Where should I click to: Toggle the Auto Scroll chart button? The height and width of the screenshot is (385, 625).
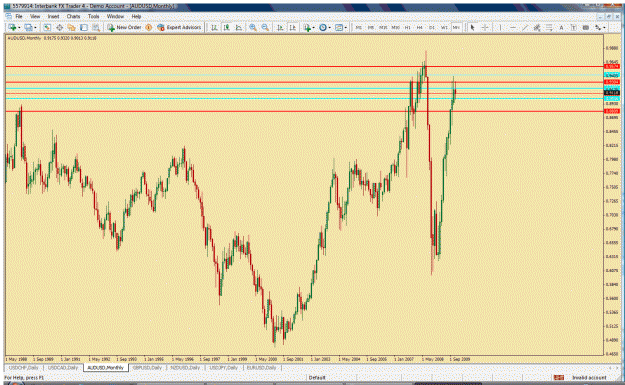coord(280,28)
